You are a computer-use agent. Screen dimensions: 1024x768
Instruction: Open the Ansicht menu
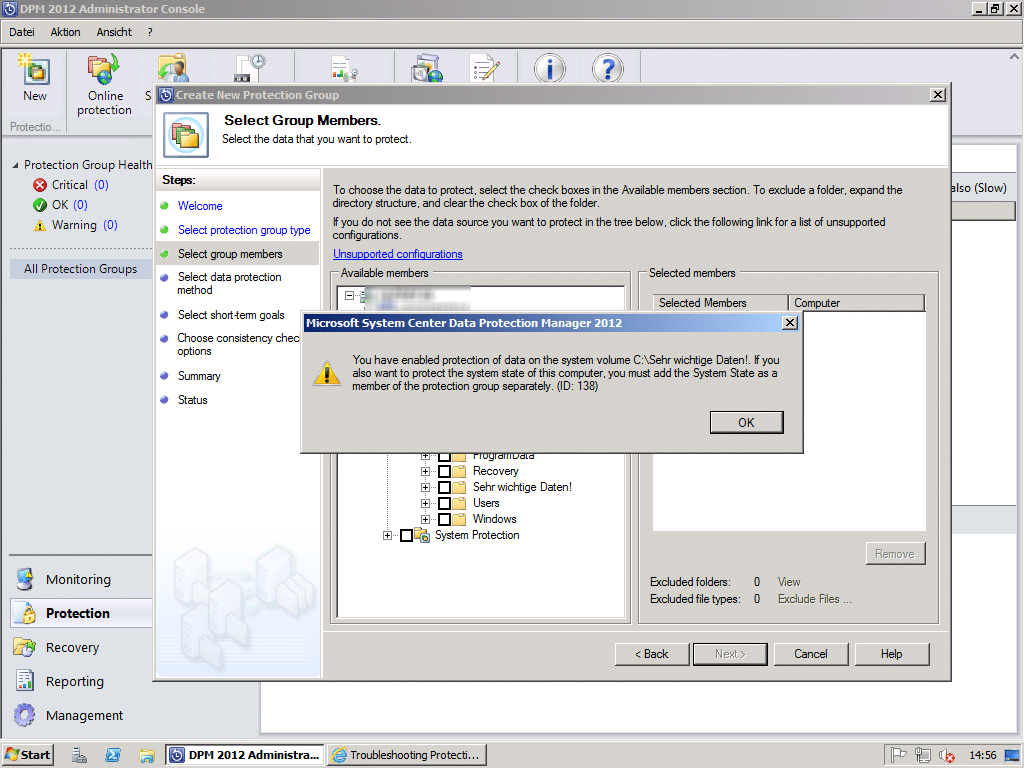click(x=114, y=32)
